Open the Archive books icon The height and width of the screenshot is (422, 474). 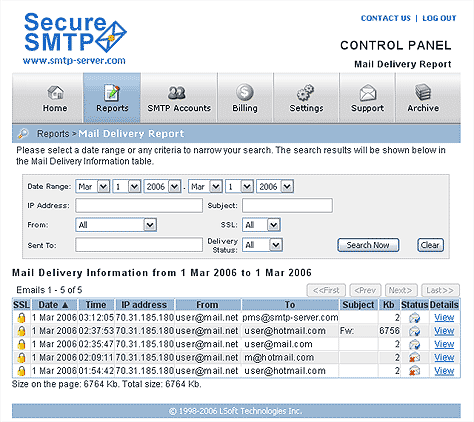click(x=423, y=92)
